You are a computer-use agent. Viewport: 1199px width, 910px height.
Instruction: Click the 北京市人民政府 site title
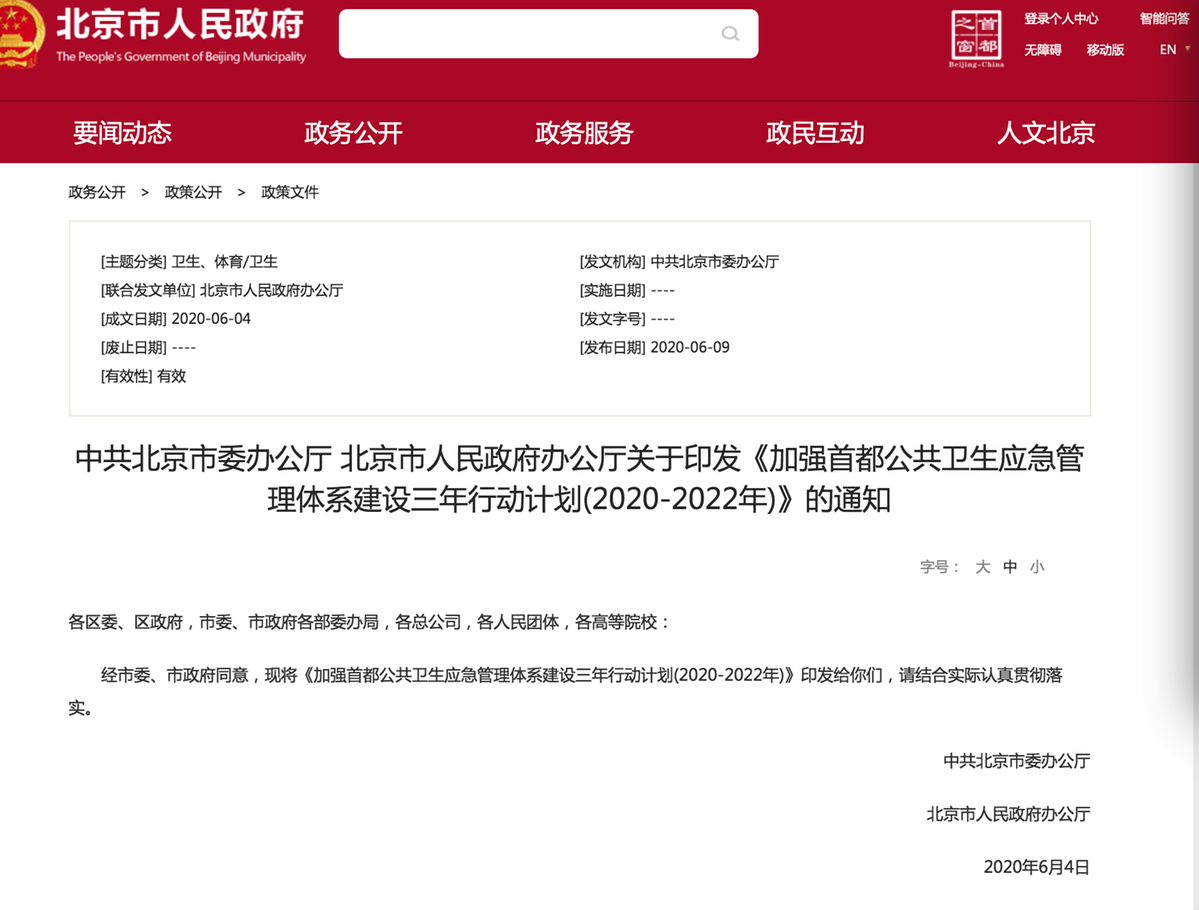point(180,24)
